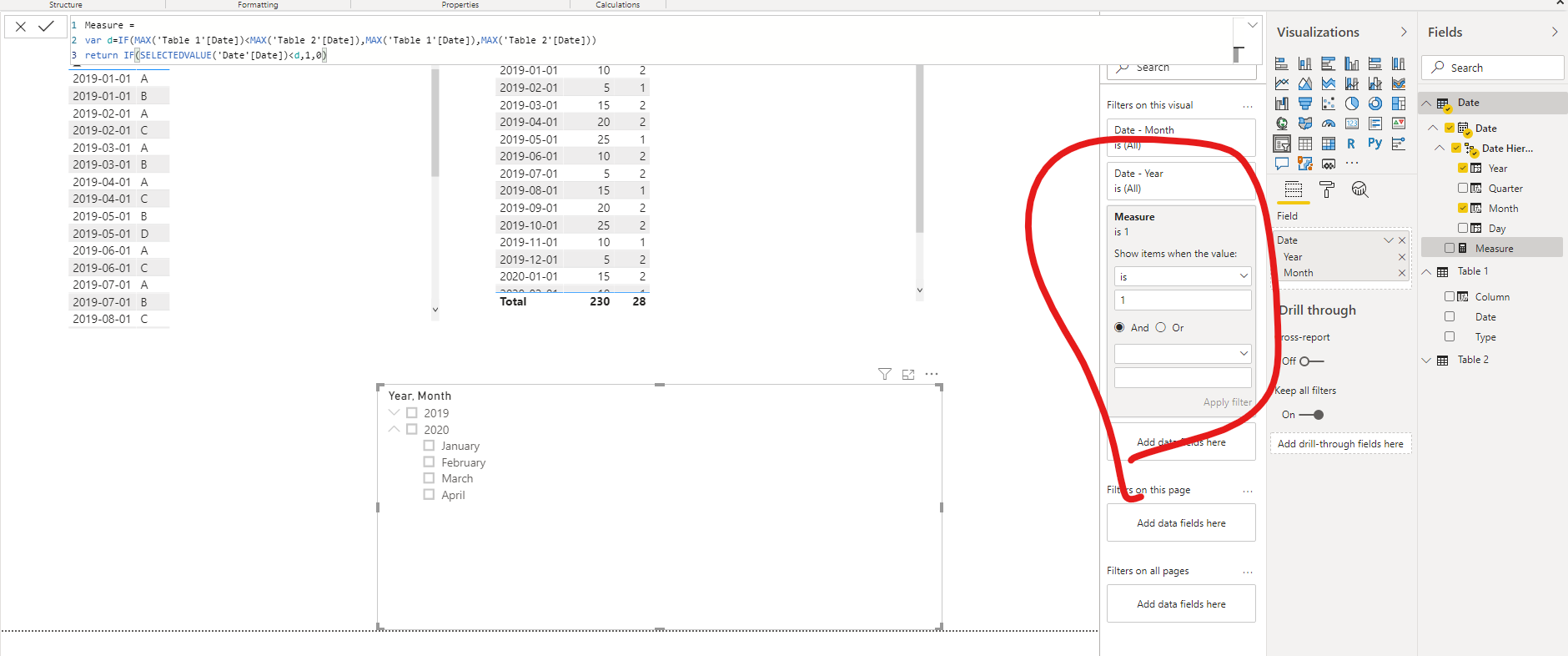Click the filter value input containing 1
This screenshot has height=656, width=1568.
(x=1183, y=300)
